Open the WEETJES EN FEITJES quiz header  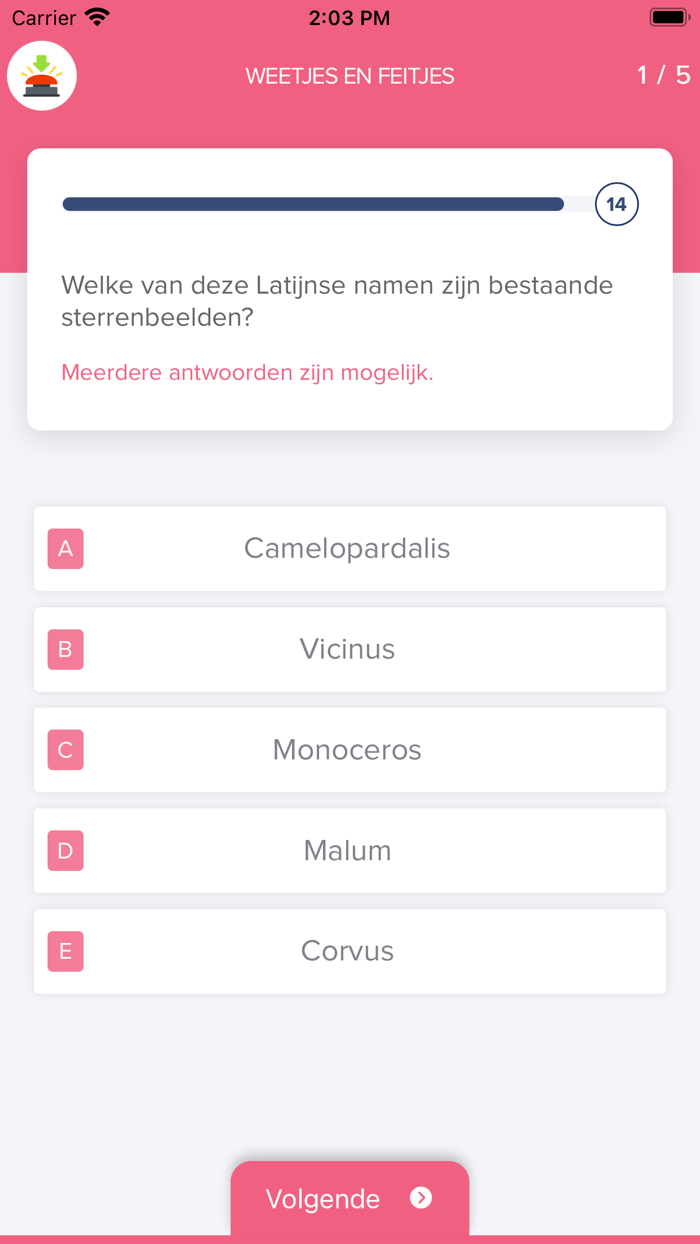point(349,75)
